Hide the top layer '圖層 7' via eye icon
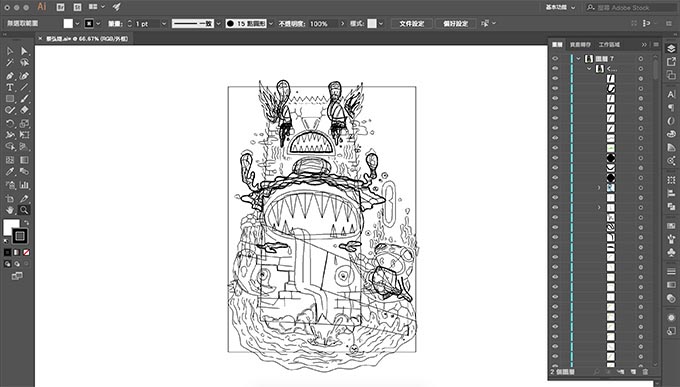The width and height of the screenshot is (680, 387). click(x=555, y=58)
